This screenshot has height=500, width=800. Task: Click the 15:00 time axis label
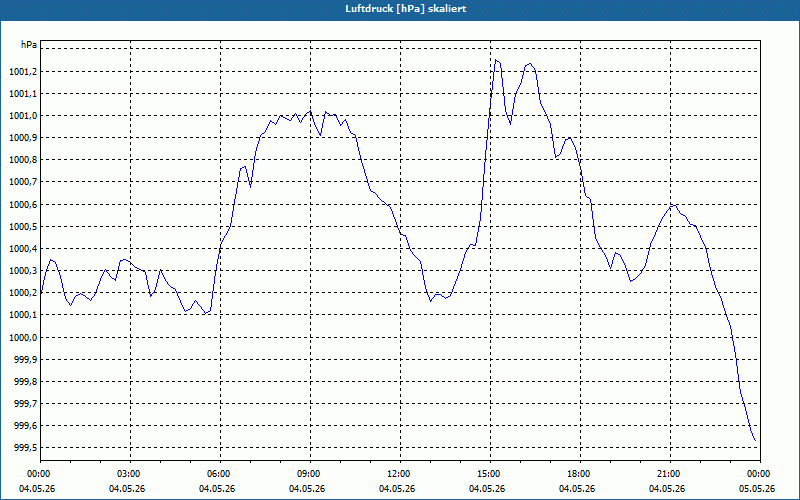[490, 474]
